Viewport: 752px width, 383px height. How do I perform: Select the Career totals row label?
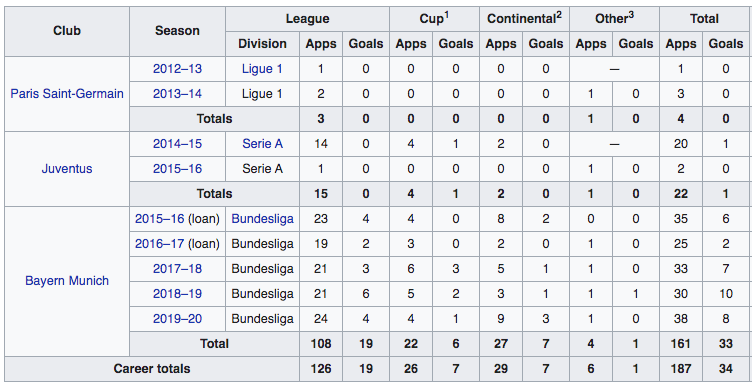(x=152, y=369)
